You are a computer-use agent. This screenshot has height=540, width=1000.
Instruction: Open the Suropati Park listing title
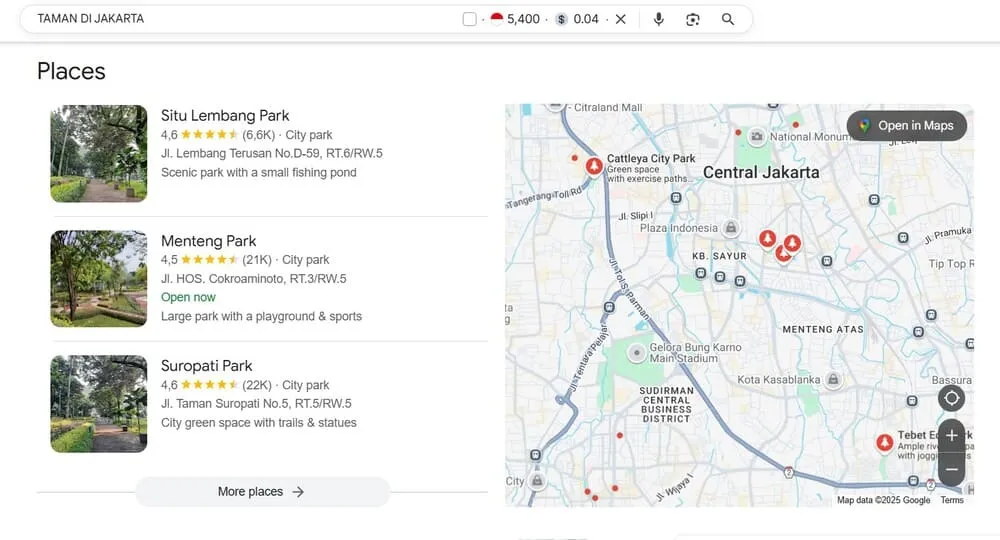[207, 366]
